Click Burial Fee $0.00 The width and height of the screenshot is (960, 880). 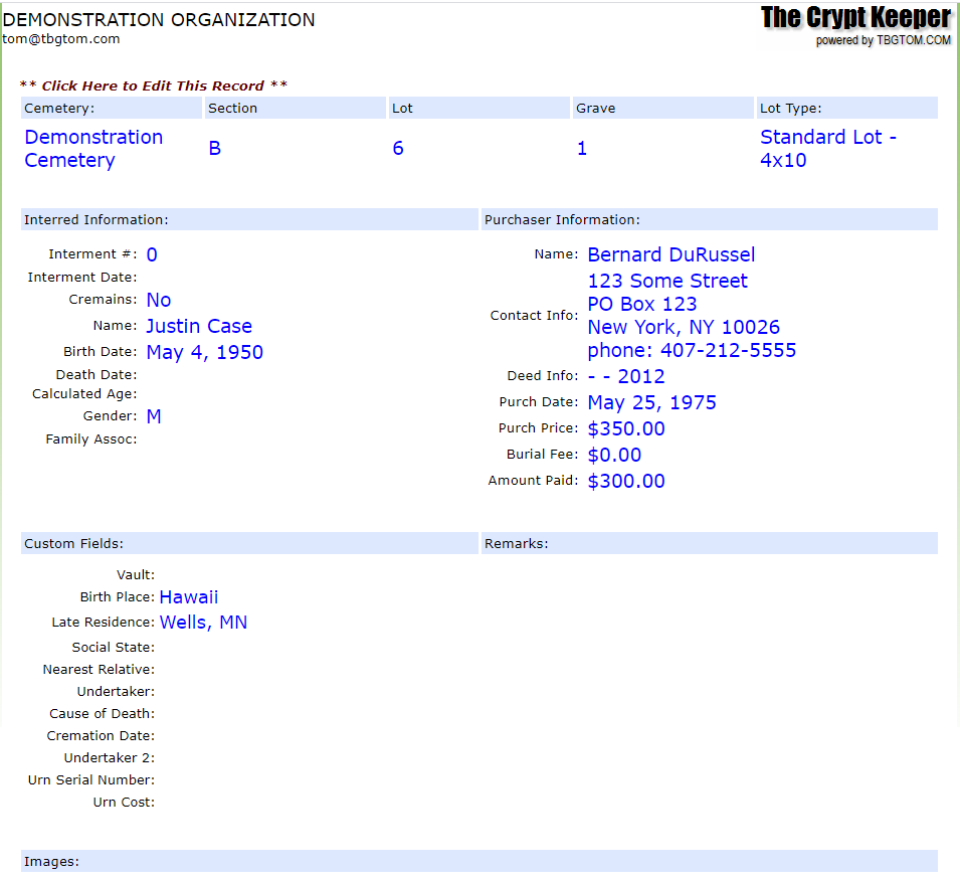click(x=615, y=455)
